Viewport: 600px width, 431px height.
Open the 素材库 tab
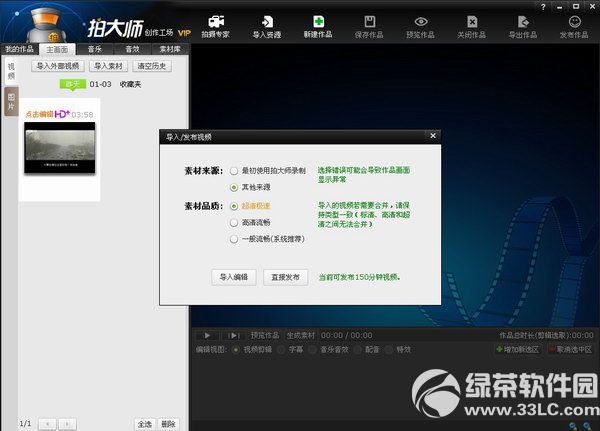tap(170, 49)
